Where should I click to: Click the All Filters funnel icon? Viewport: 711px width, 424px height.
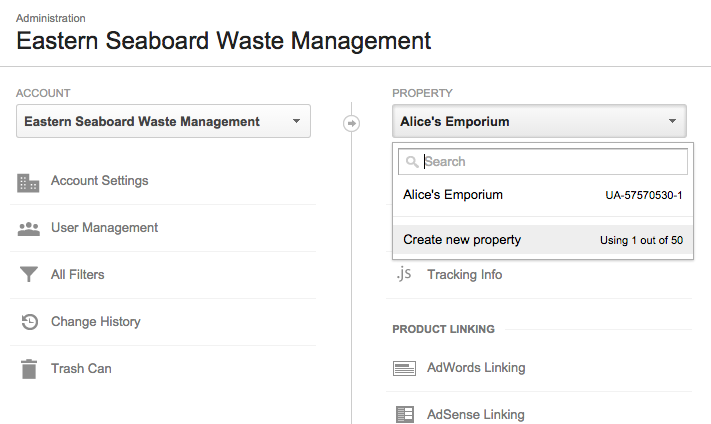tap(29, 274)
